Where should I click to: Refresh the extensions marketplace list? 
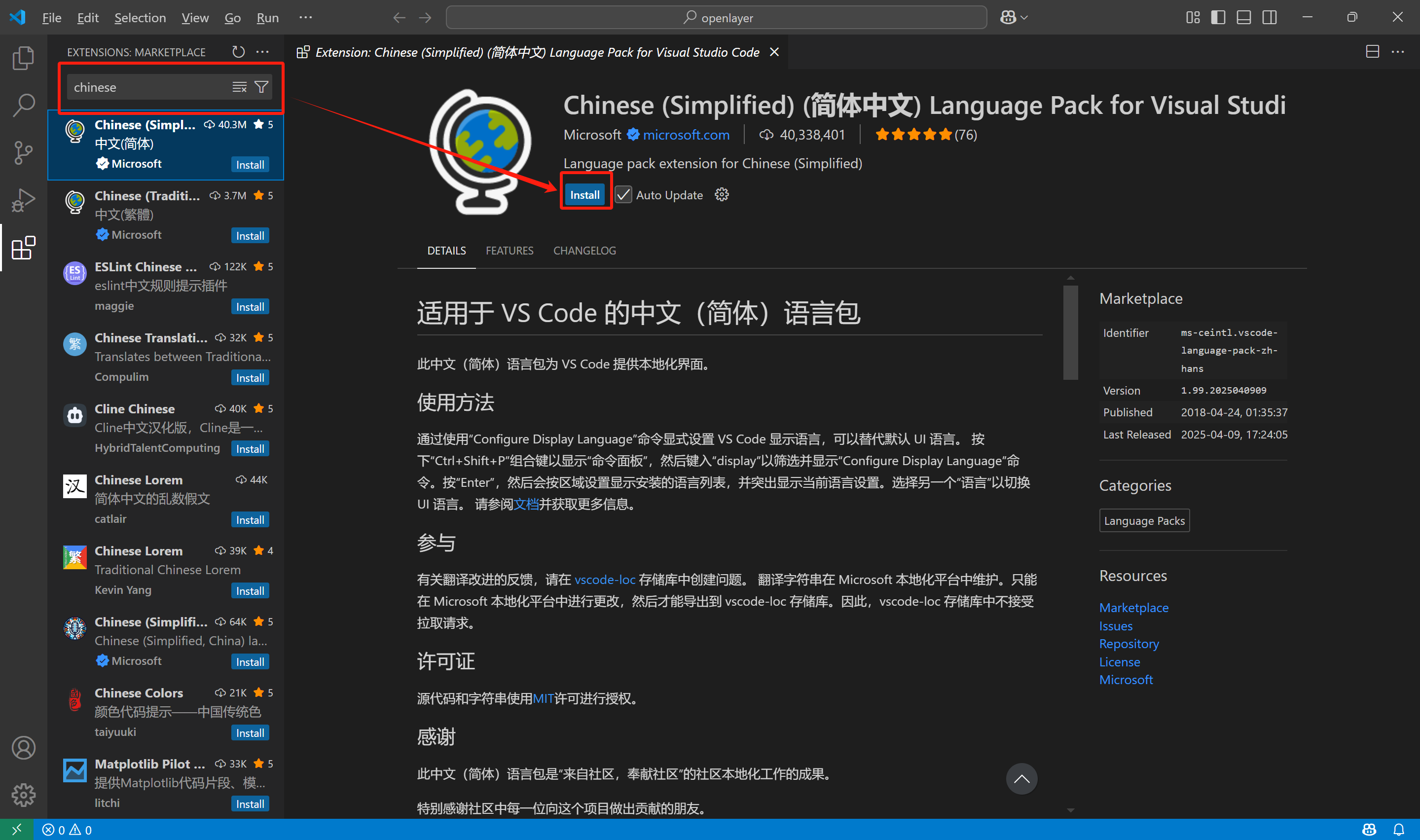coord(238,52)
